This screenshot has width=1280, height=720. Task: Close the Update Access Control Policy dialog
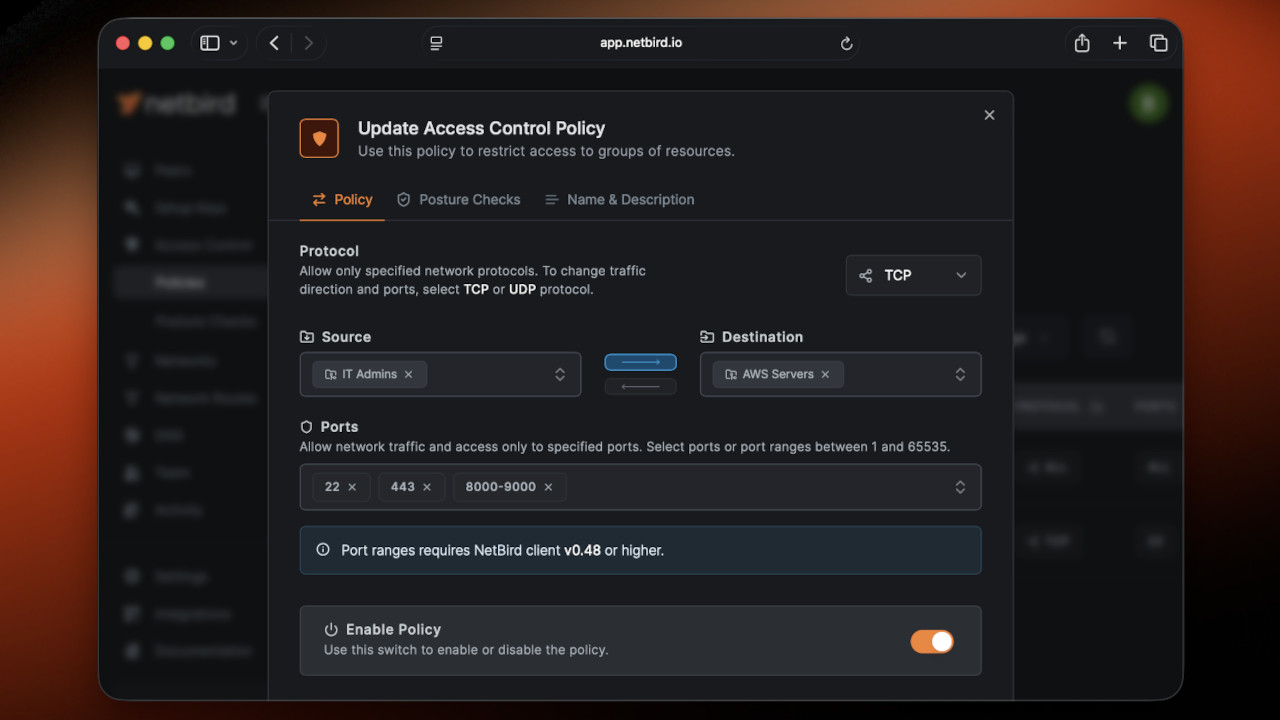989,115
